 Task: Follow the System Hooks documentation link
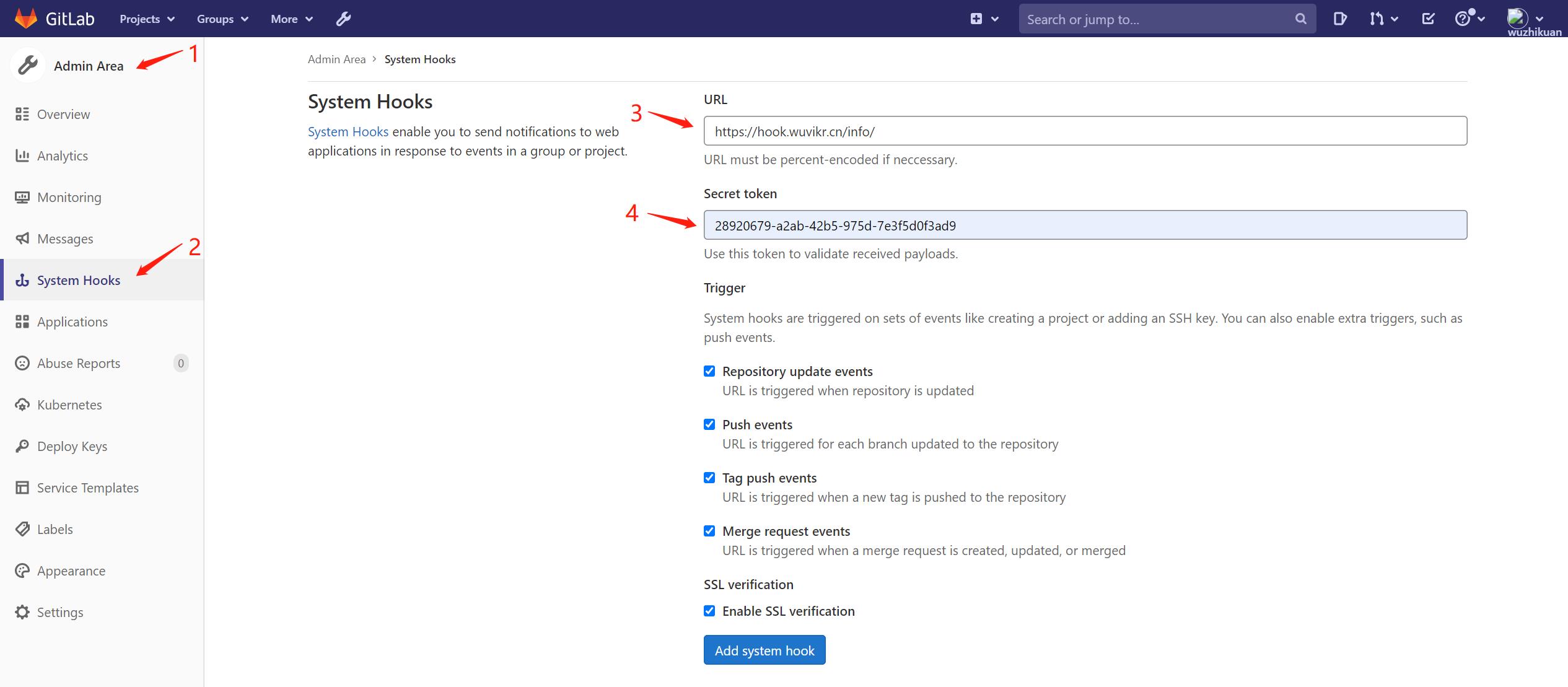tap(348, 131)
